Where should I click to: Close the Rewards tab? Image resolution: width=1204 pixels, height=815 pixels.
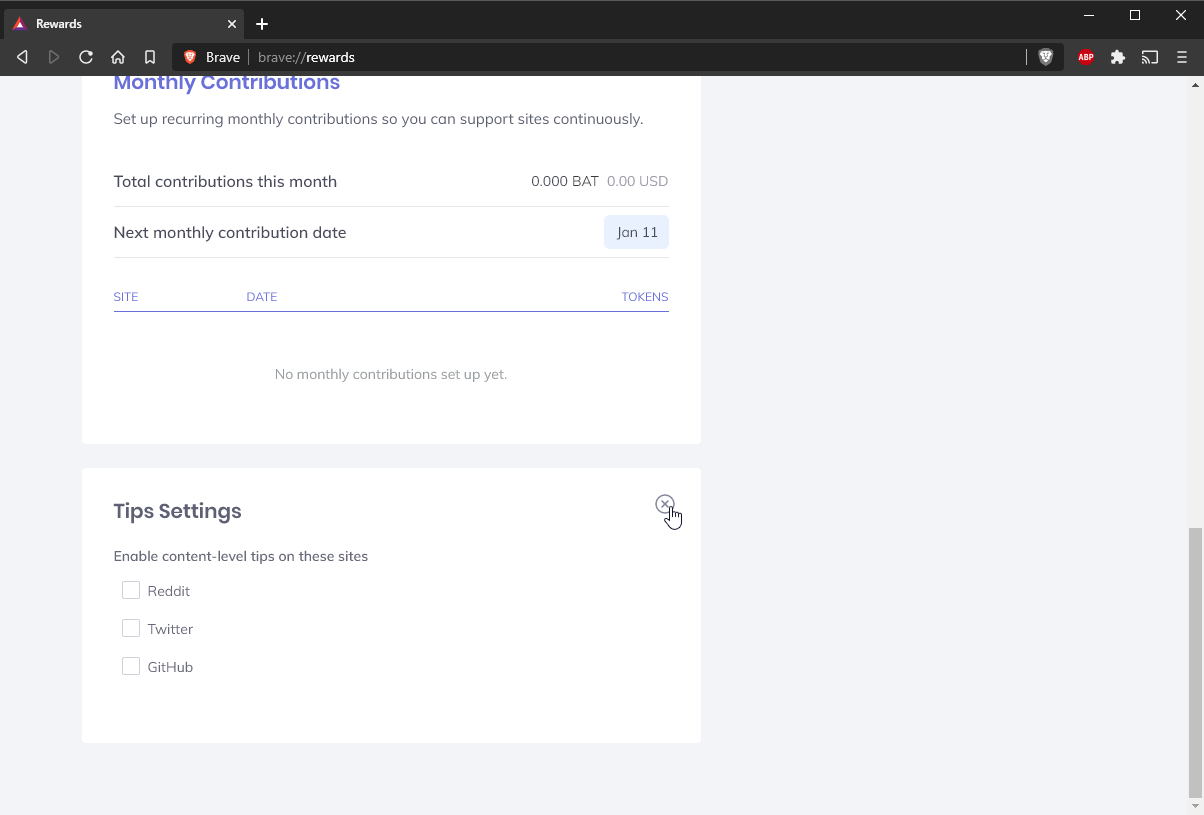[232, 23]
